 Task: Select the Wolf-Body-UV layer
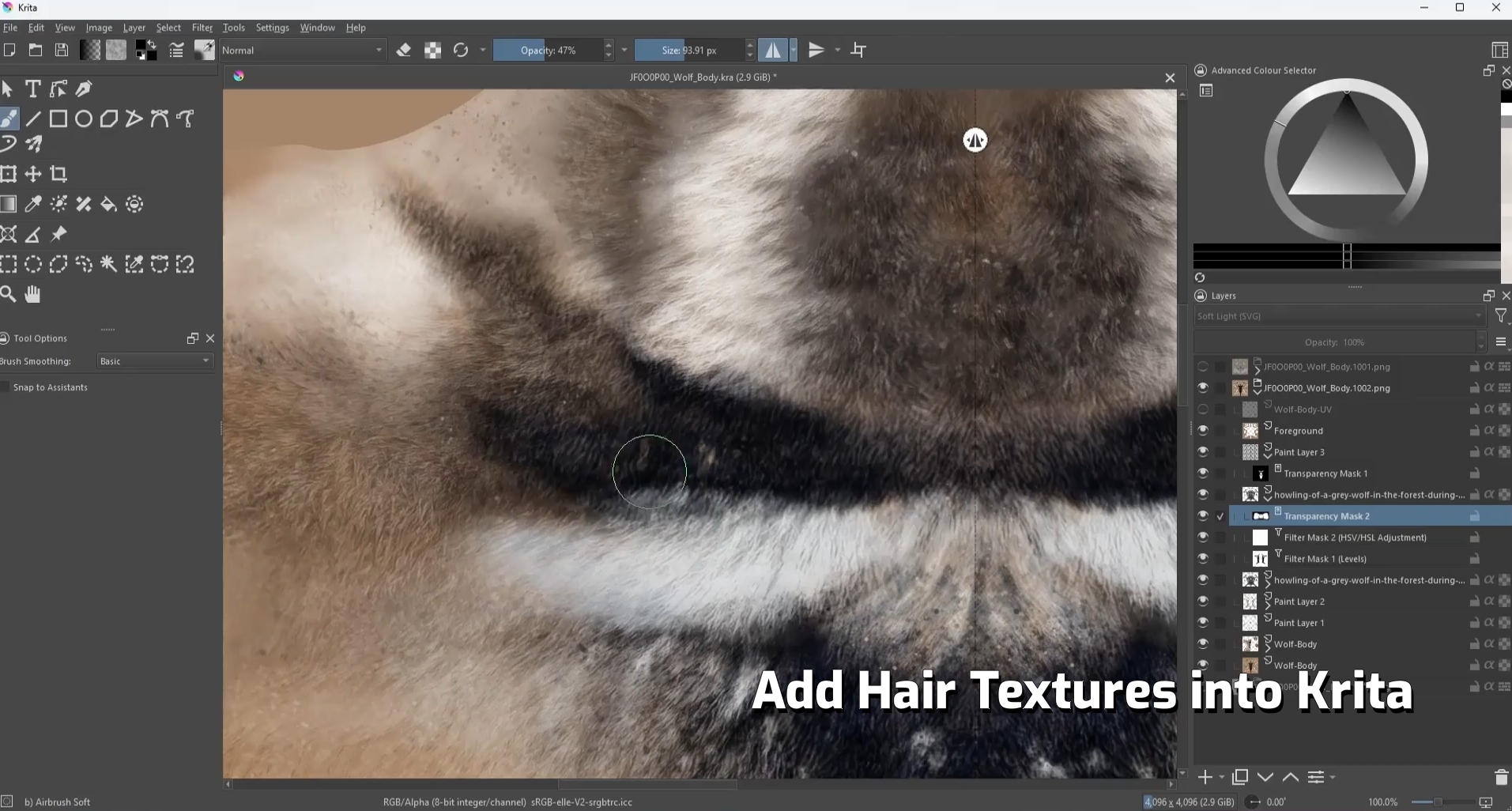[1302, 409]
